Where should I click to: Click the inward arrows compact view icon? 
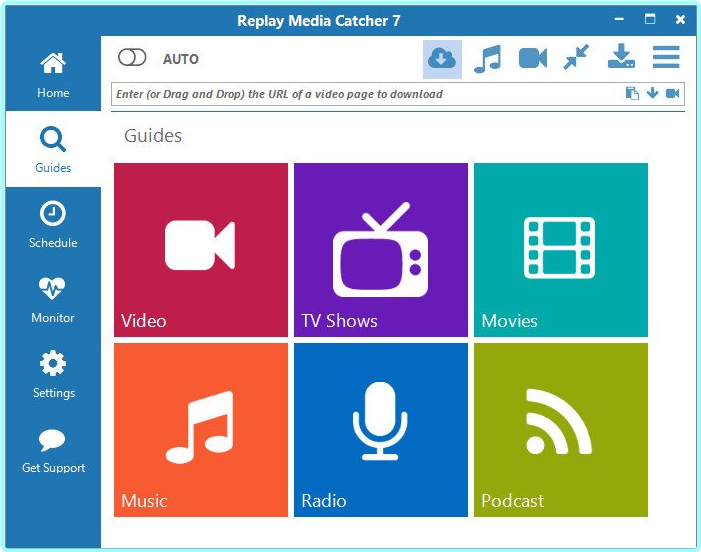coord(576,57)
